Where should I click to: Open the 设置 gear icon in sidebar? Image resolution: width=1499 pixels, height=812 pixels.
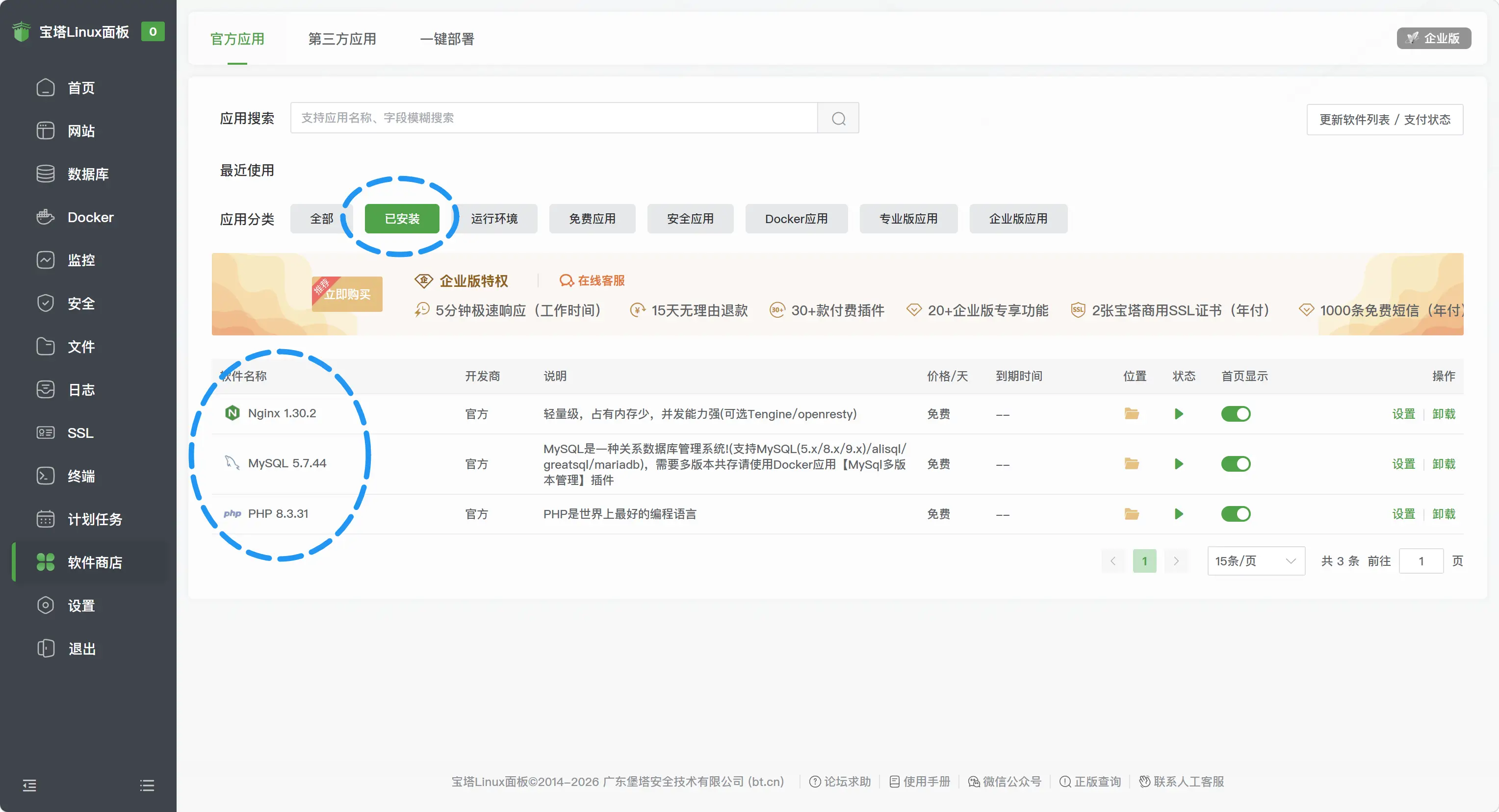pos(46,605)
